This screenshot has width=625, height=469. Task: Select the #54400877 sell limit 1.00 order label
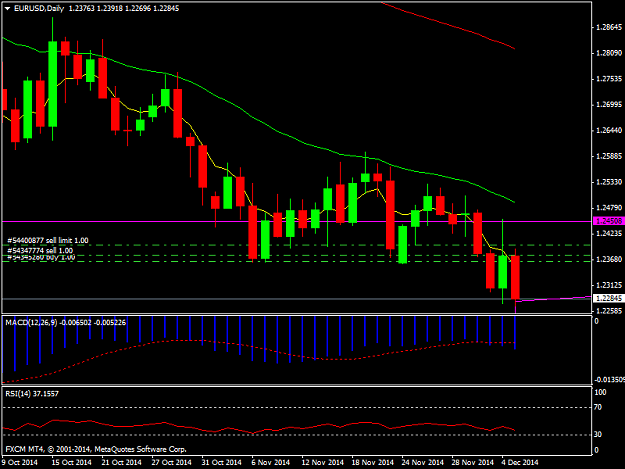coord(48,240)
